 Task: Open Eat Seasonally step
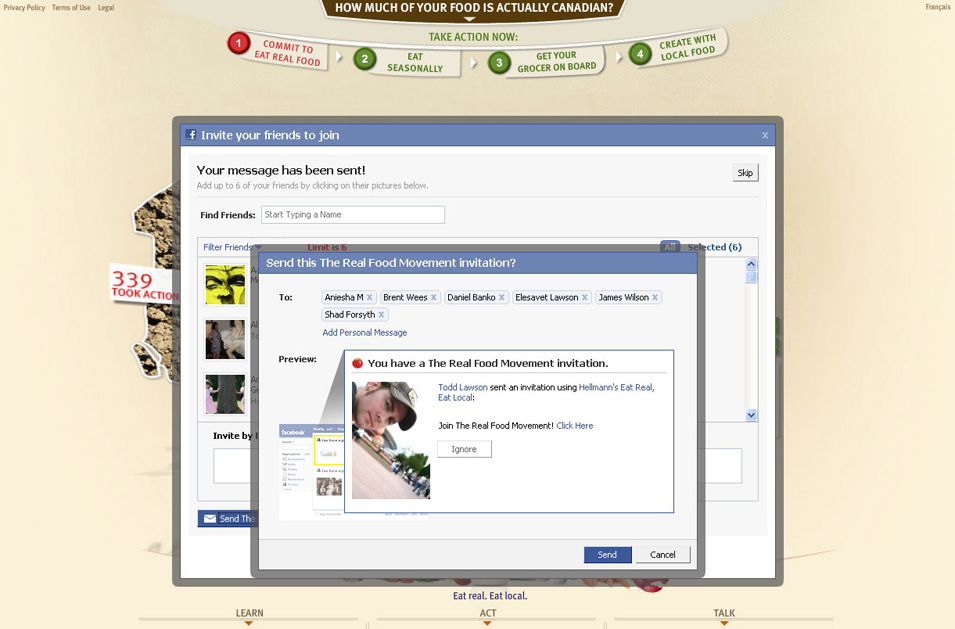(415, 62)
